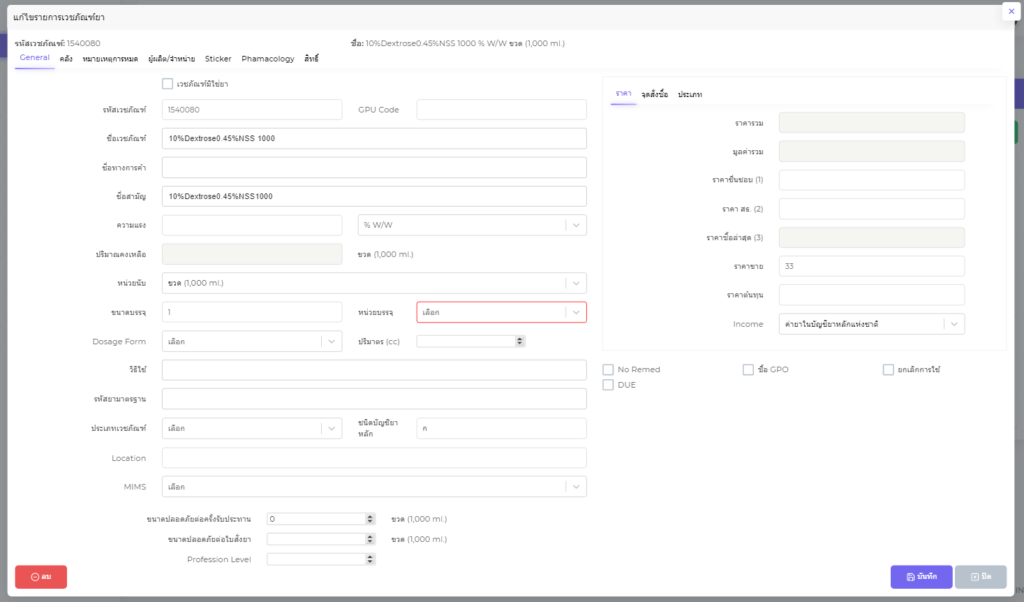The width and height of the screenshot is (1024, 602).
Task: Click the Profession Level spinner arrows
Action: pyautogui.click(x=370, y=559)
